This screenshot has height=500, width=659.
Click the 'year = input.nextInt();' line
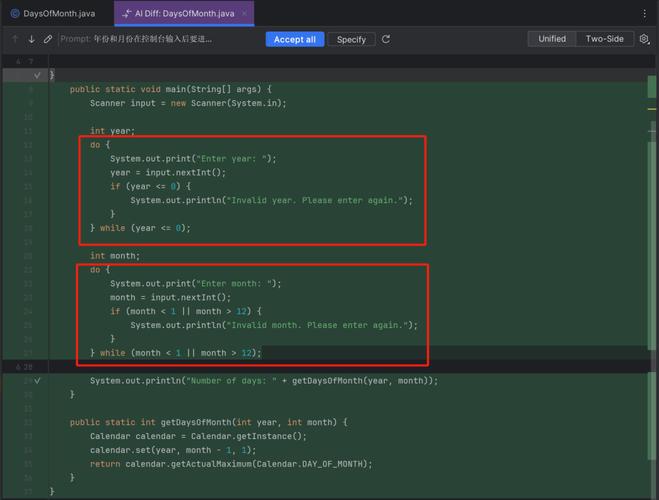[168, 172]
